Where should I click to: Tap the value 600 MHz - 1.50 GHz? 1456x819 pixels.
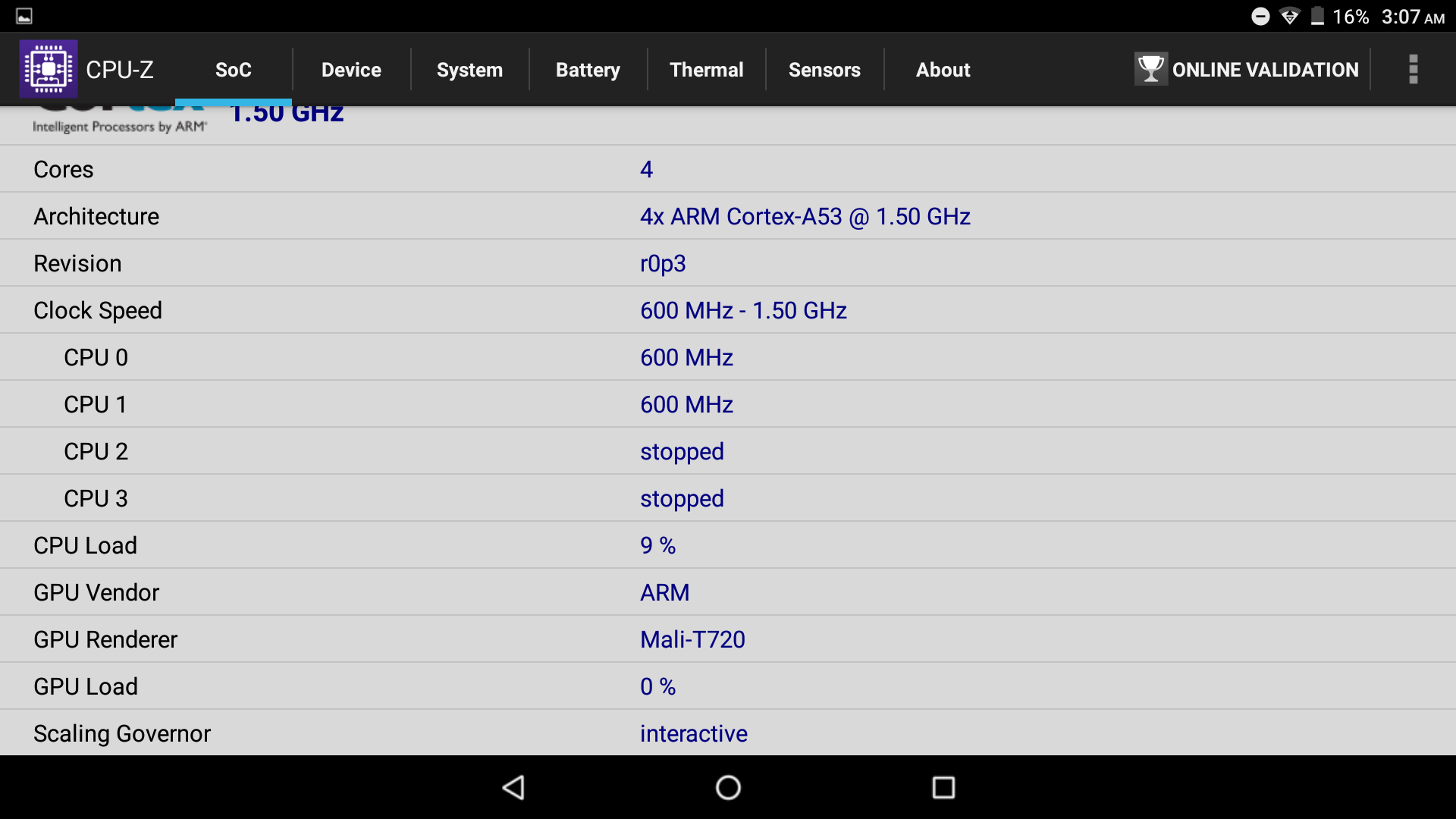743,310
